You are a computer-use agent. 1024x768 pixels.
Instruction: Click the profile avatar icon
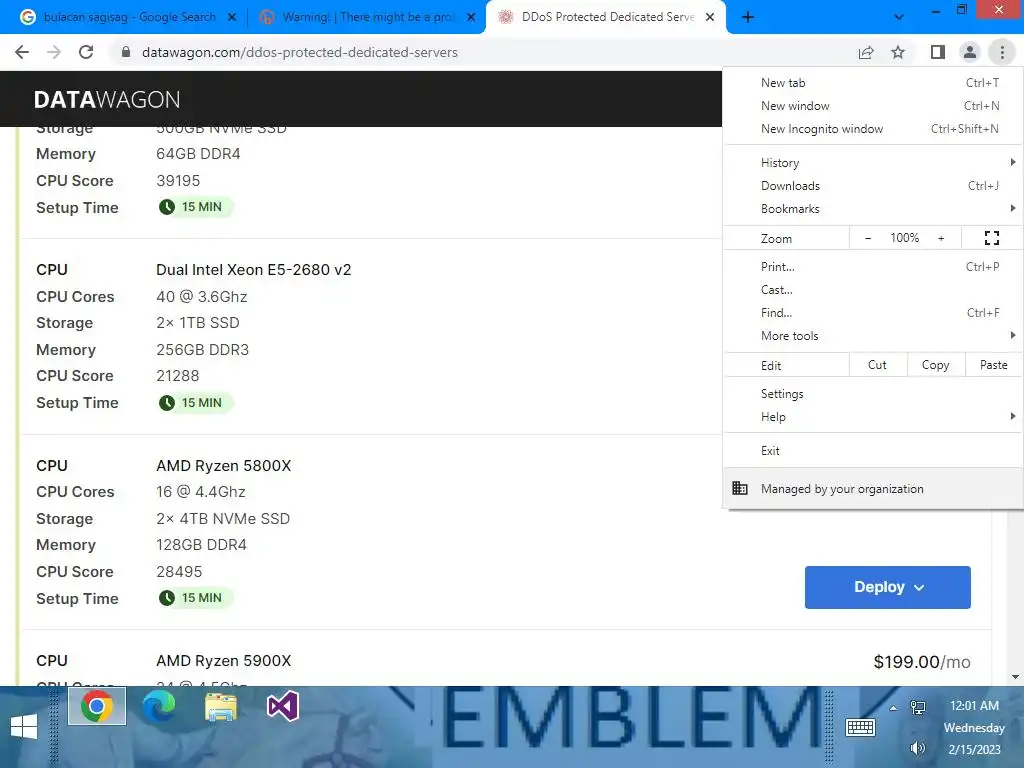970,52
